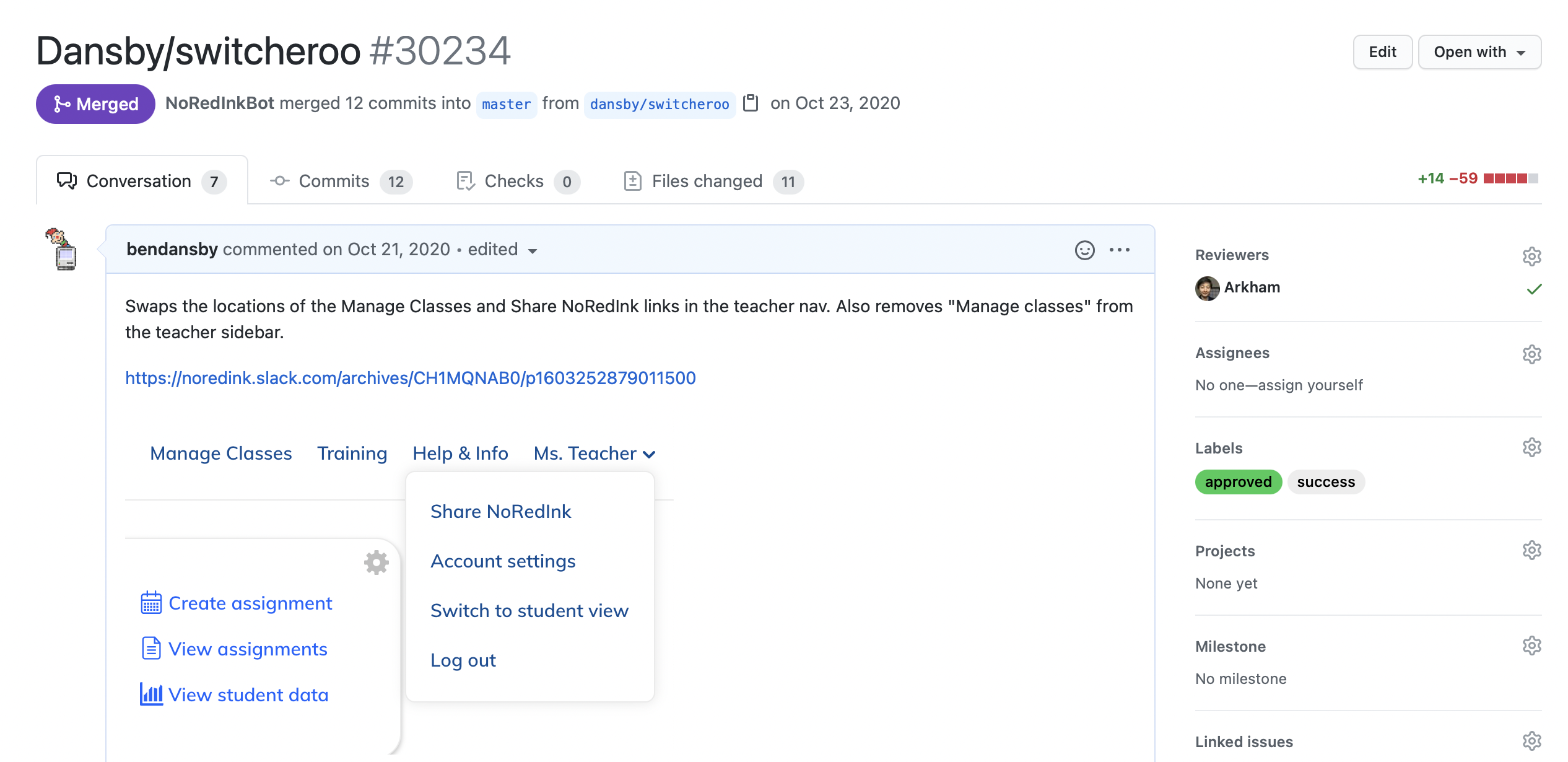Open Milestone settings gear

click(x=1531, y=646)
